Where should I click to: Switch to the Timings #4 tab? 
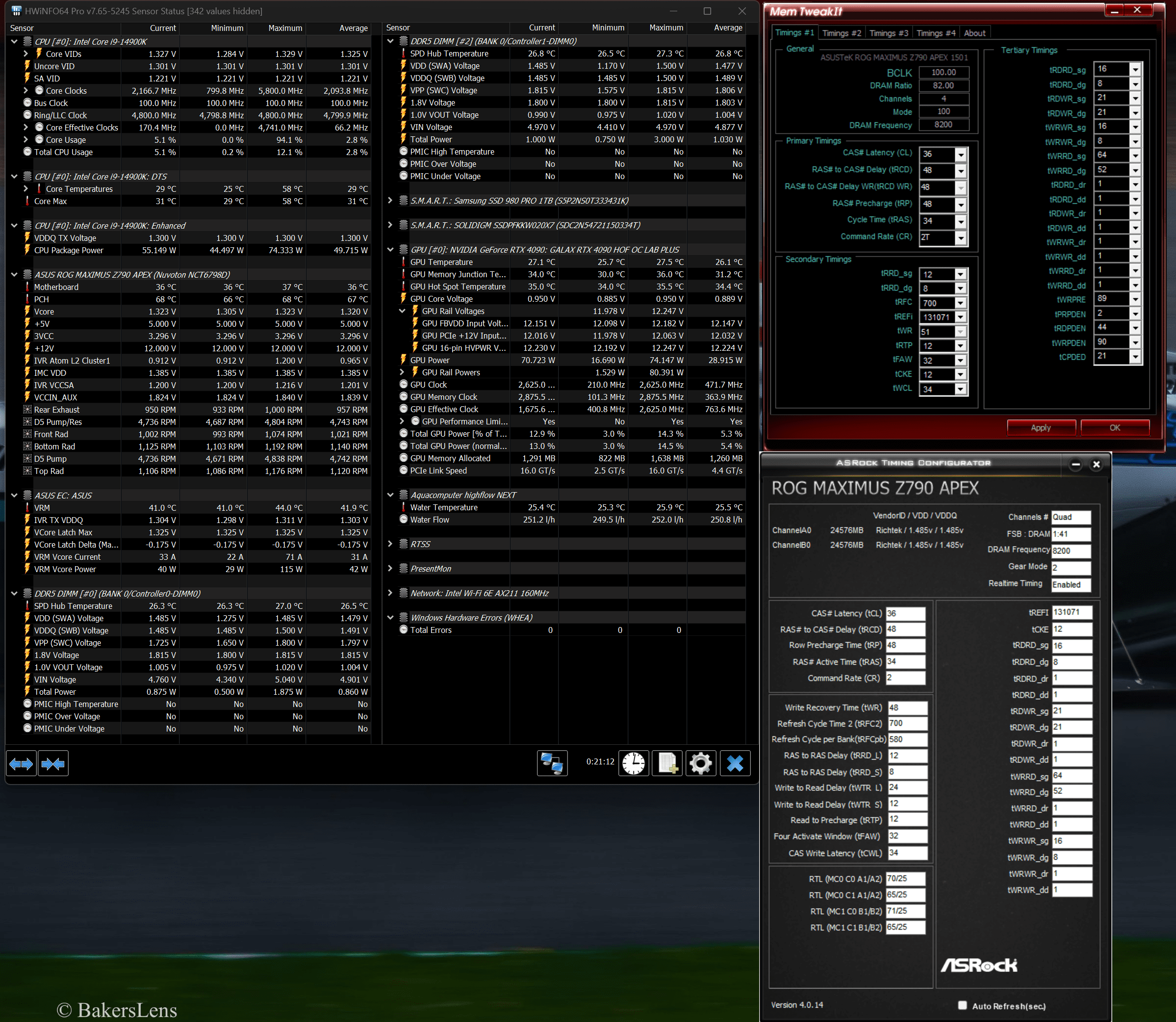[936, 33]
